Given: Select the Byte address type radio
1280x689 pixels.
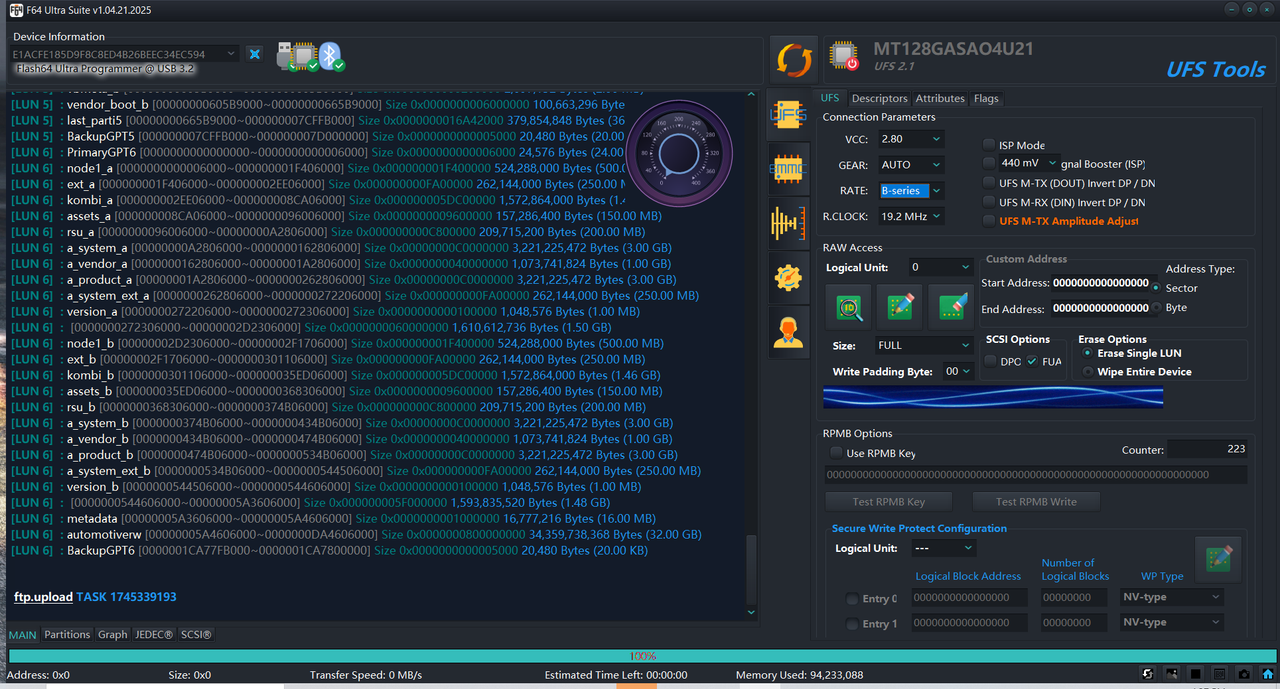Looking at the screenshot, I should (x=1157, y=308).
